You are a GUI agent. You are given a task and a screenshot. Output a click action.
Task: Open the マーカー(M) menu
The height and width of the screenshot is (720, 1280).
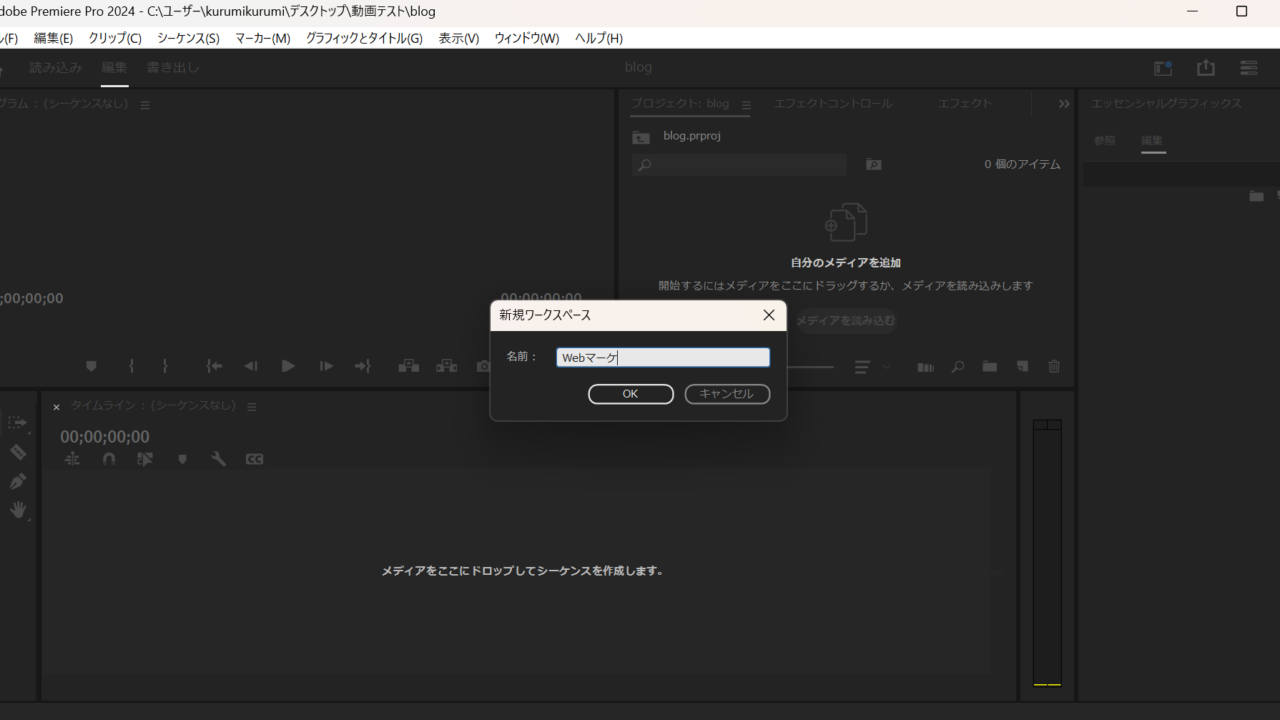click(x=262, y=38)
